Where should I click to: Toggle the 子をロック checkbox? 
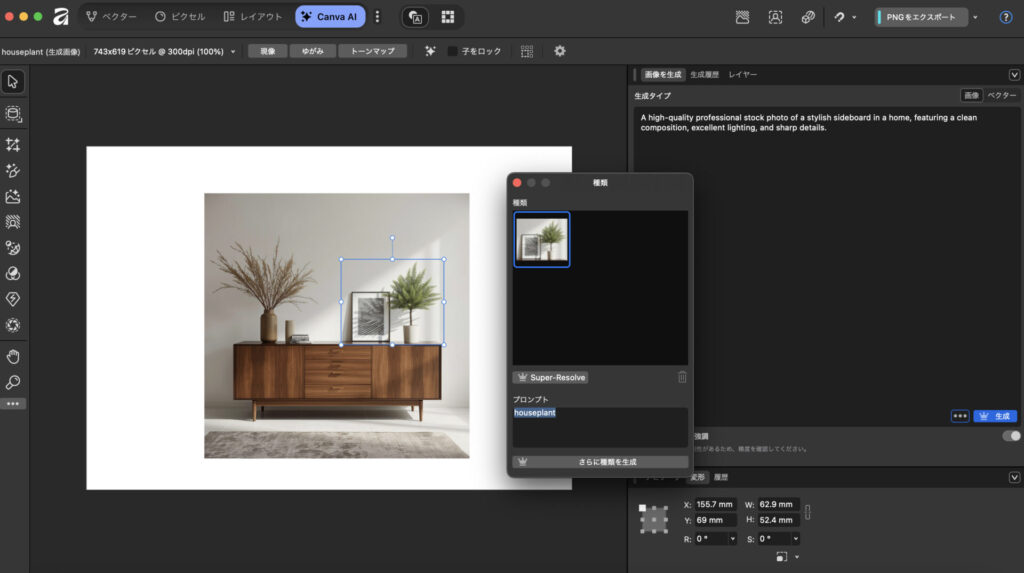pos(453,51)
